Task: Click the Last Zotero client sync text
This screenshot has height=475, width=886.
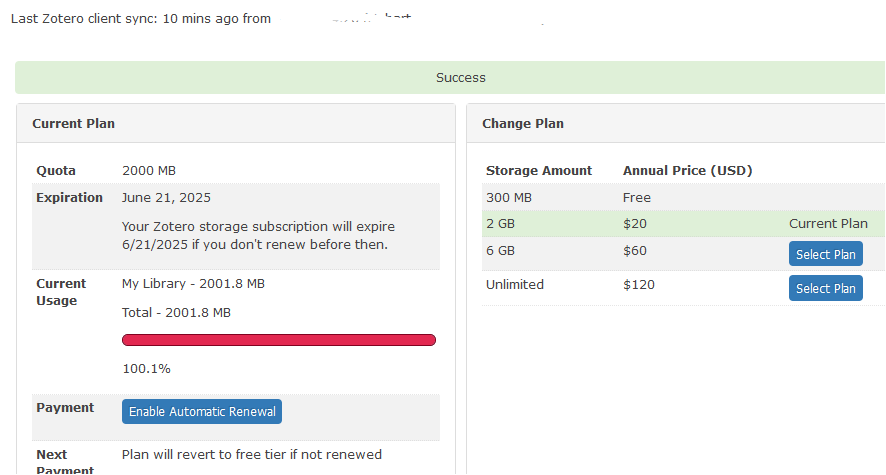Action: pyautogui.click(x=141, y=19)
